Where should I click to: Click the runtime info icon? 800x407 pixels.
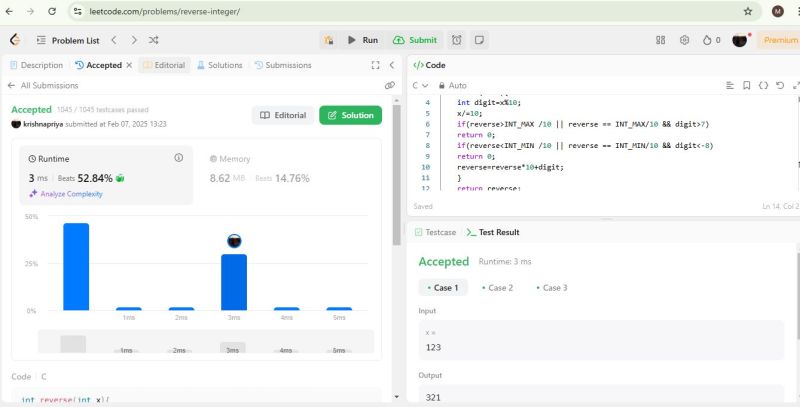tap(179, 158)
